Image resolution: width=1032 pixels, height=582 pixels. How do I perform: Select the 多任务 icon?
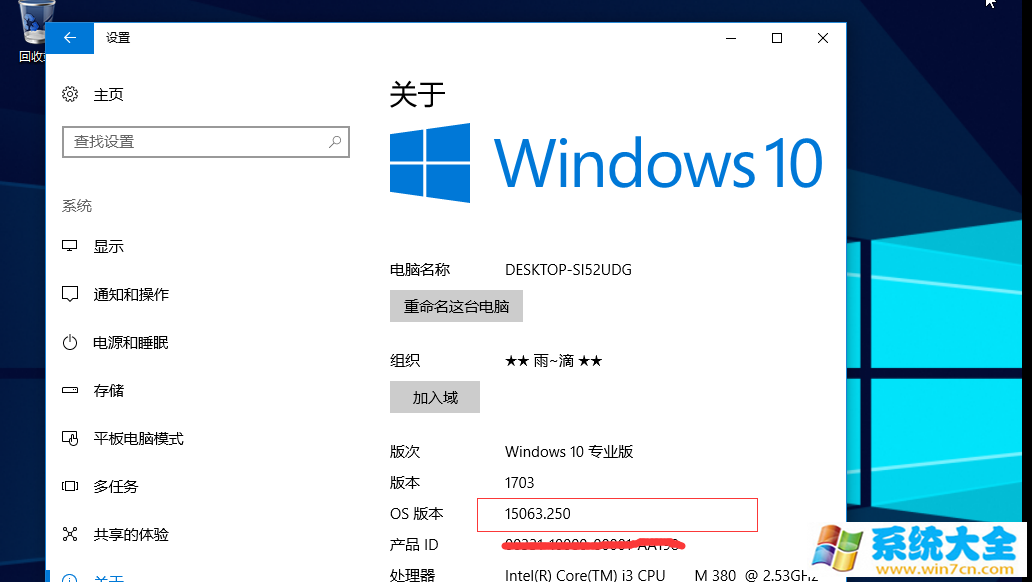[x=70, y=487]
